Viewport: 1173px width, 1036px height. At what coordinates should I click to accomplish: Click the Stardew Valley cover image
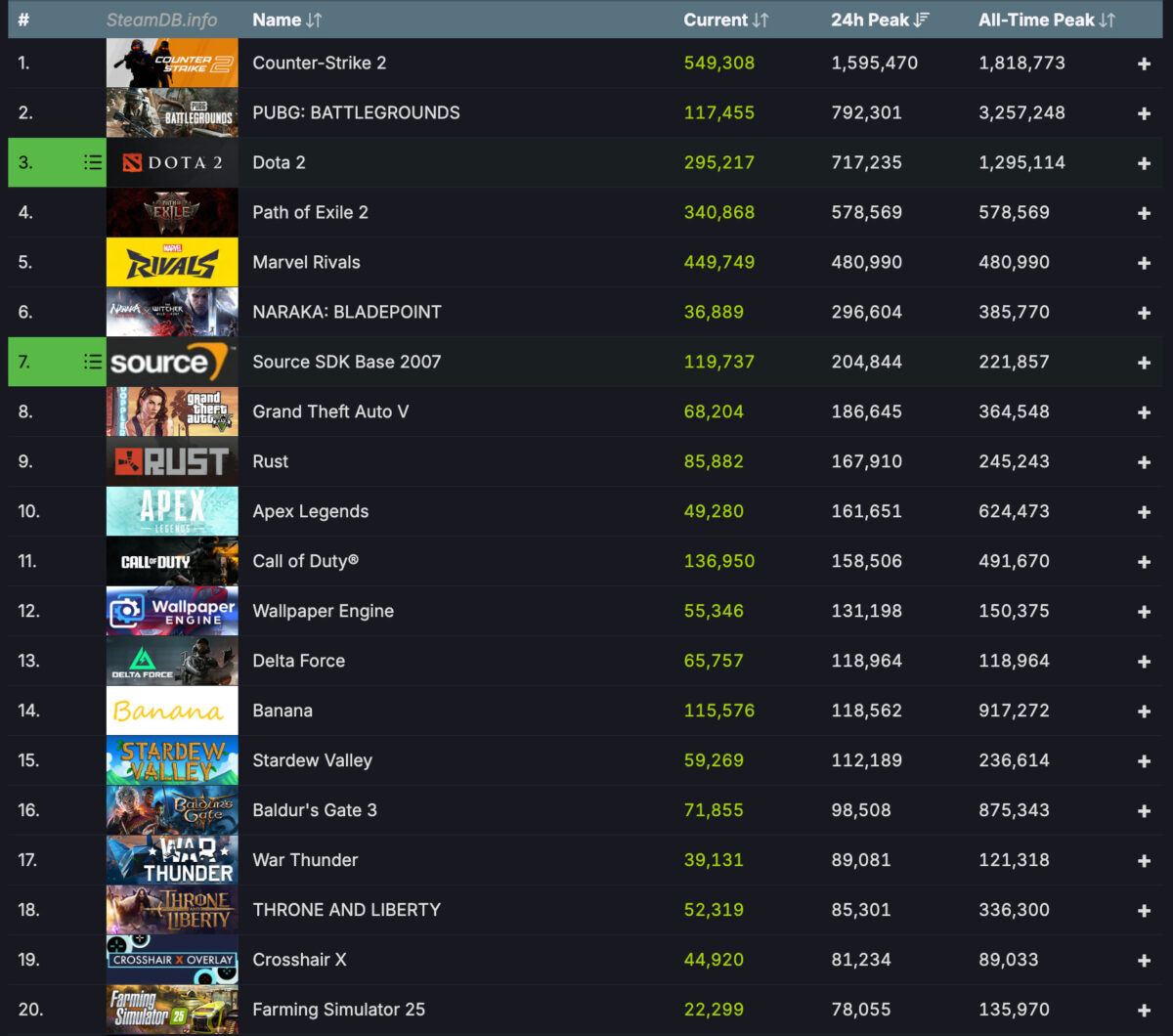pyautogui.click(x=172, y=760)
